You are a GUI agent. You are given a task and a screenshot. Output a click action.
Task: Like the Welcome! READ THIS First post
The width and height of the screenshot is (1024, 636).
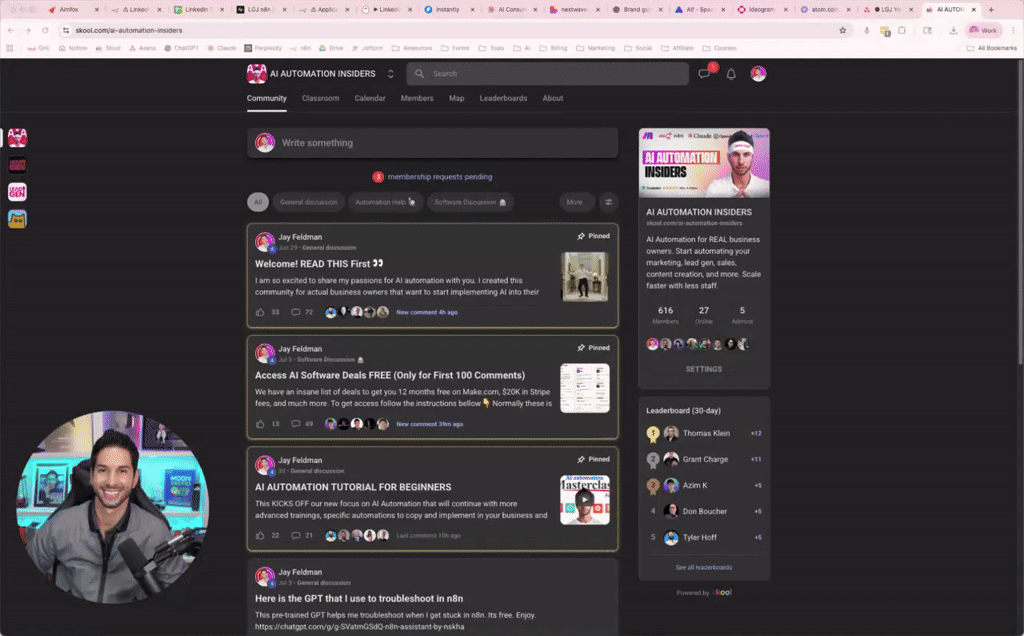click(261, 312)
